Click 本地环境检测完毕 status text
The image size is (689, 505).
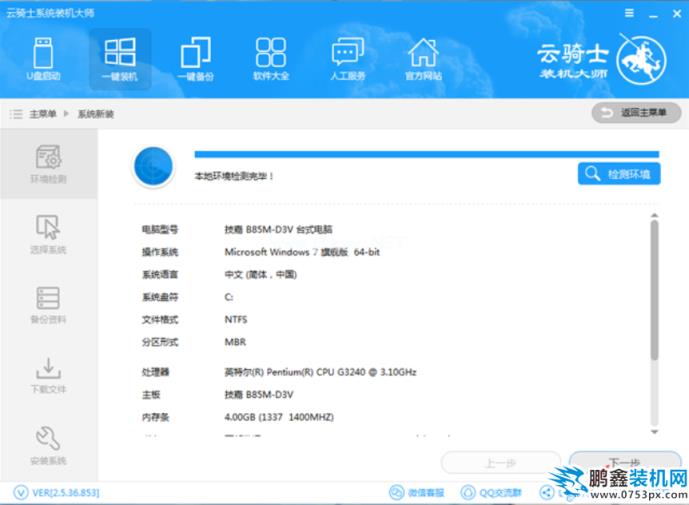[x=234, y=176]
